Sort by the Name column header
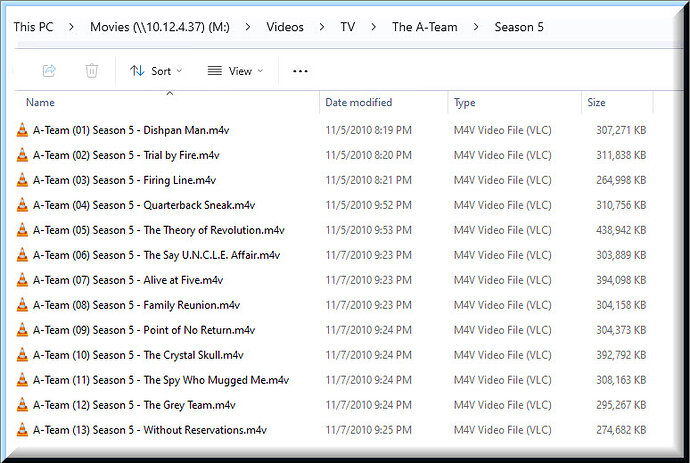This screenshot has height=463, width=690. [40, 103]
